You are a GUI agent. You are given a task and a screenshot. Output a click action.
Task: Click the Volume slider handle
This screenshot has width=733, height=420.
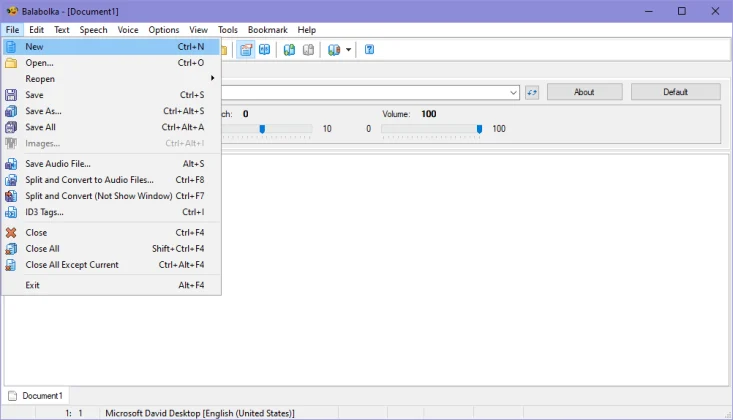[x=480, y=128]
